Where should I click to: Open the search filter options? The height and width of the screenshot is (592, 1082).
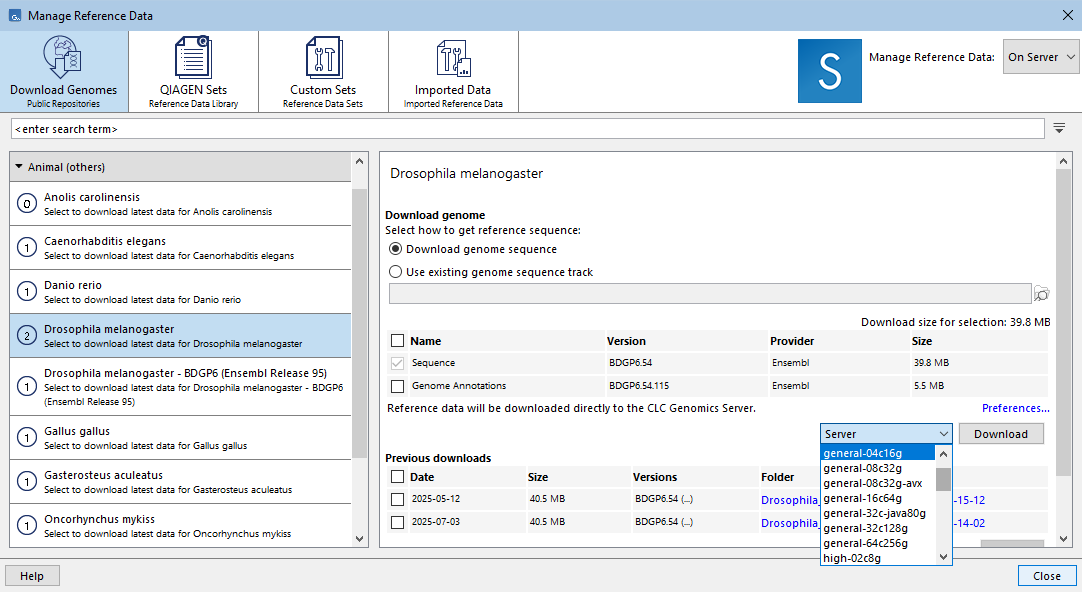click(x=1061, y=128)
